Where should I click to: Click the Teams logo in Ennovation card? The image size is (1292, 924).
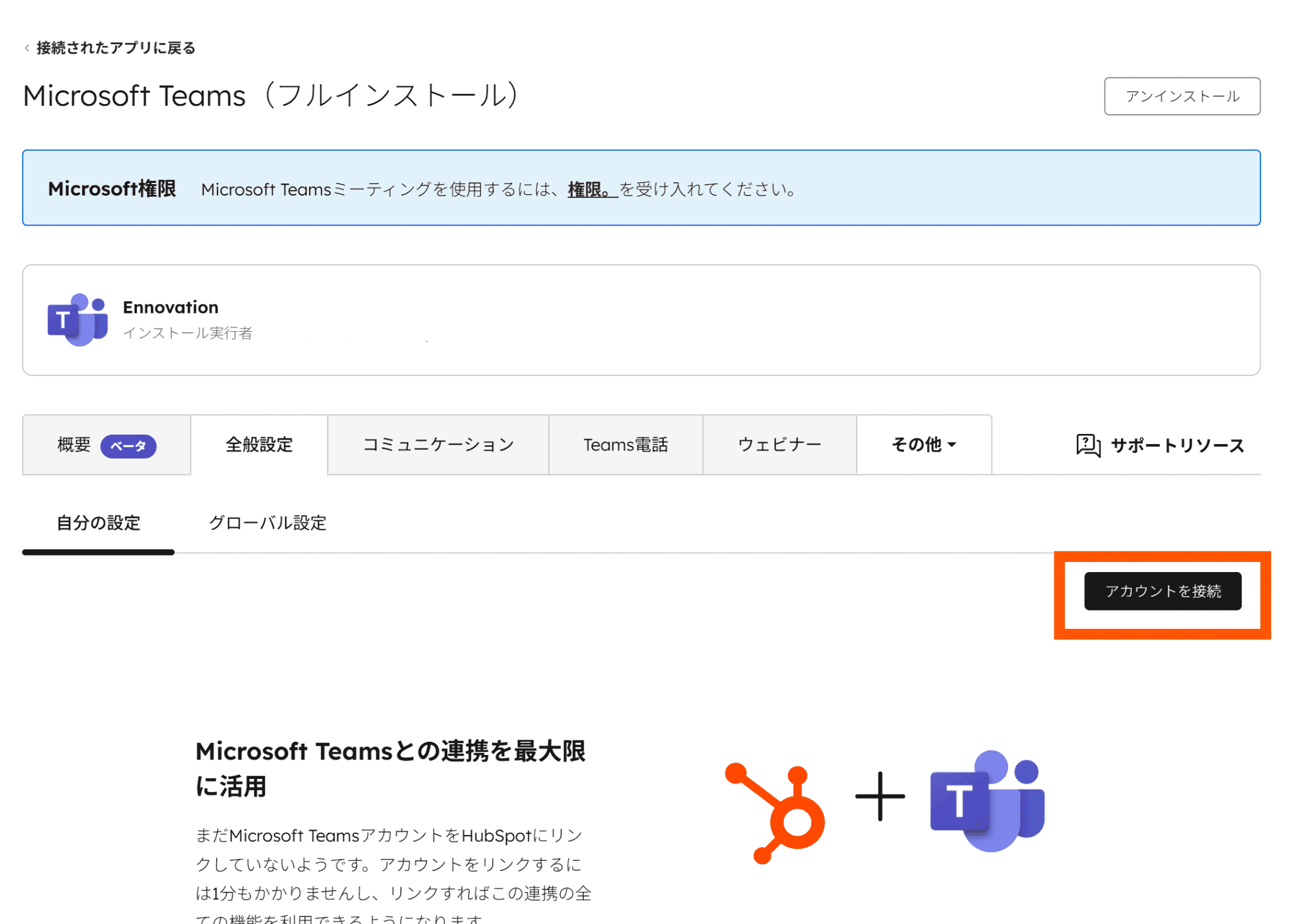78,320
